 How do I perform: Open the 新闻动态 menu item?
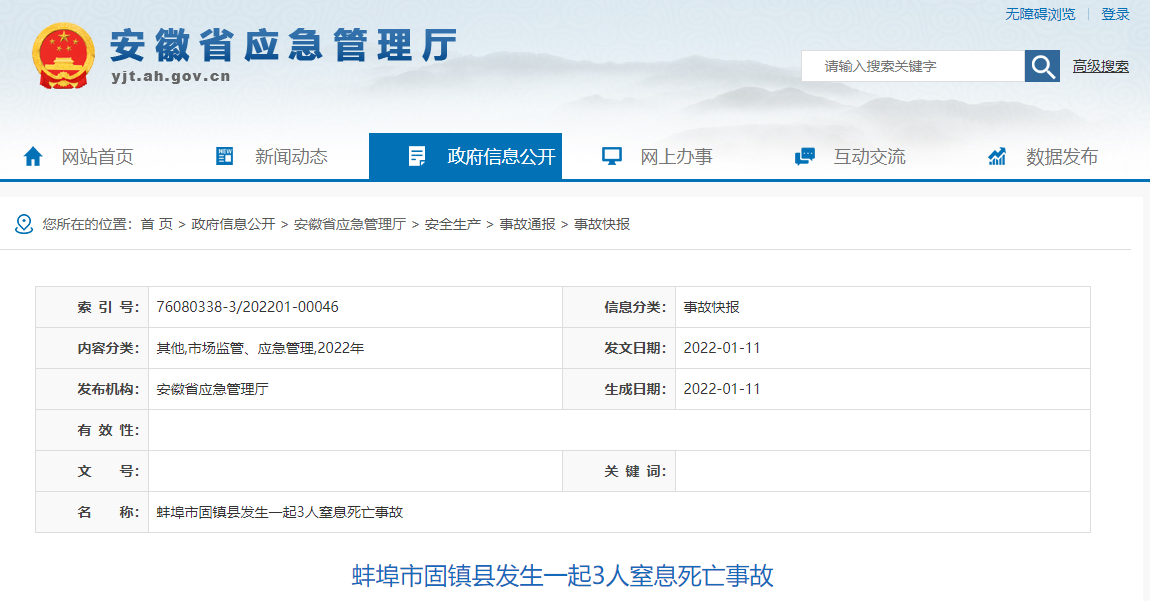(291, 156)
